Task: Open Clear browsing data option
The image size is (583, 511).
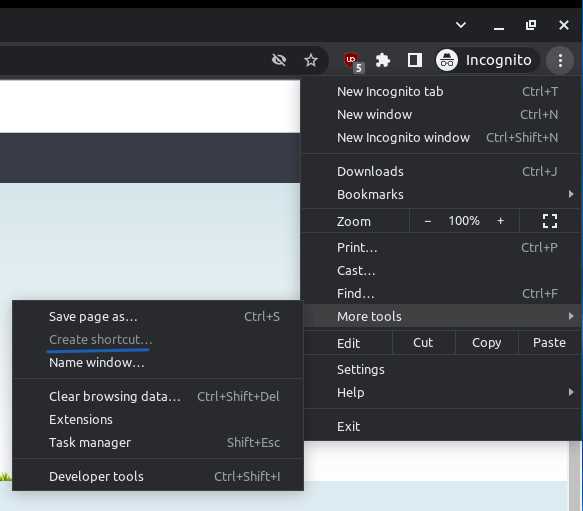Action: coord(158,396)
